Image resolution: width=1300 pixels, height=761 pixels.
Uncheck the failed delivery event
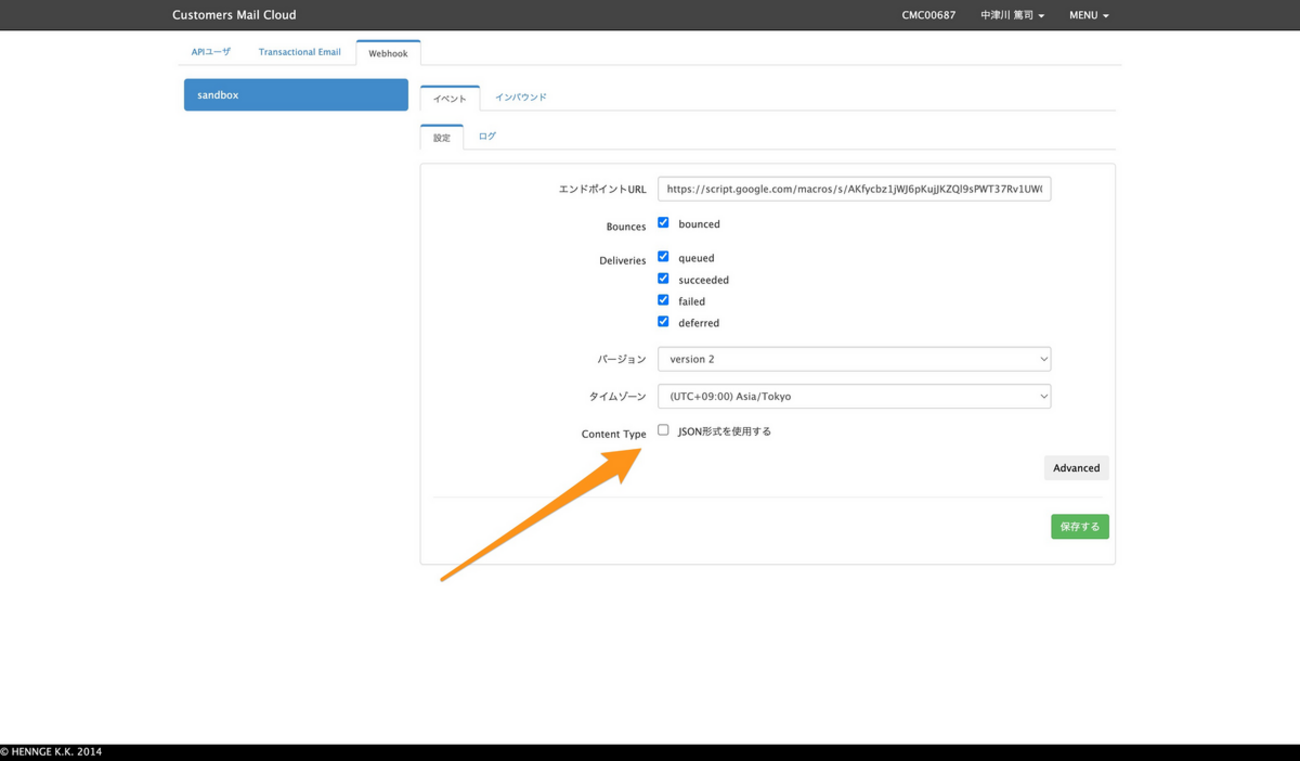click(x=663, y=300)
